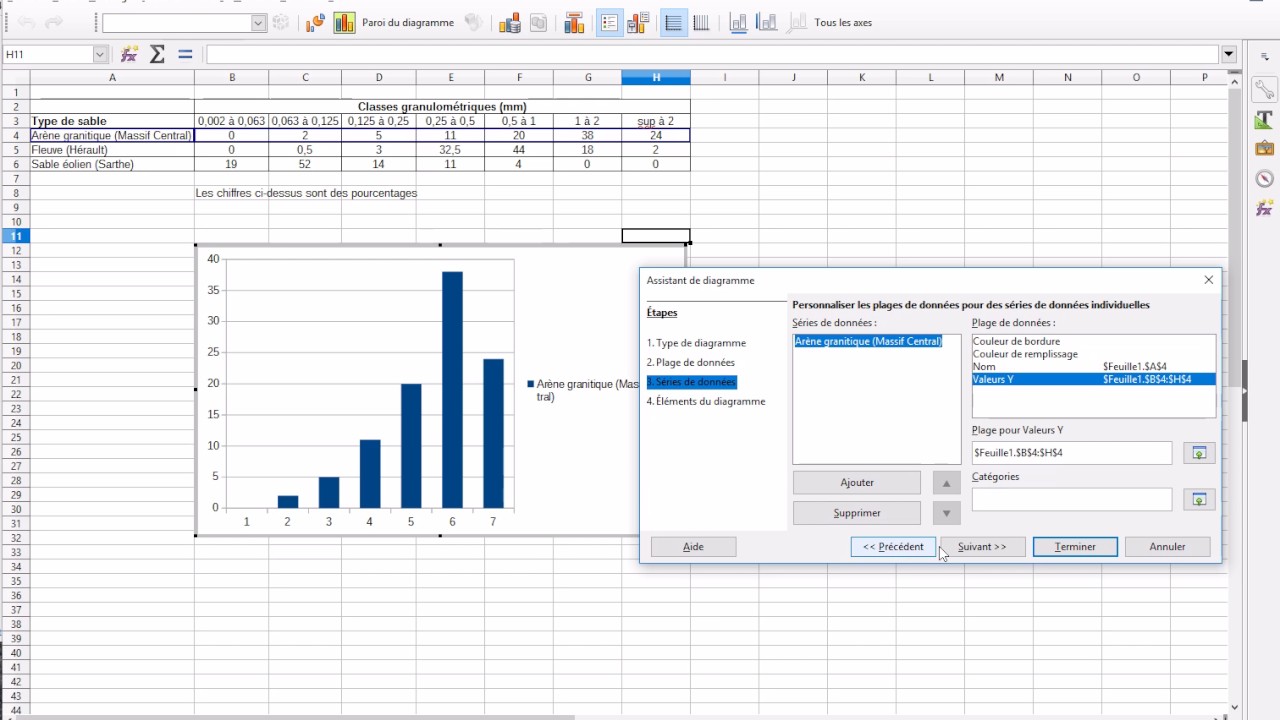Open the legend settings icon
The height and width of the screenshot is (720, 1280).
click(x=638, y=23)
